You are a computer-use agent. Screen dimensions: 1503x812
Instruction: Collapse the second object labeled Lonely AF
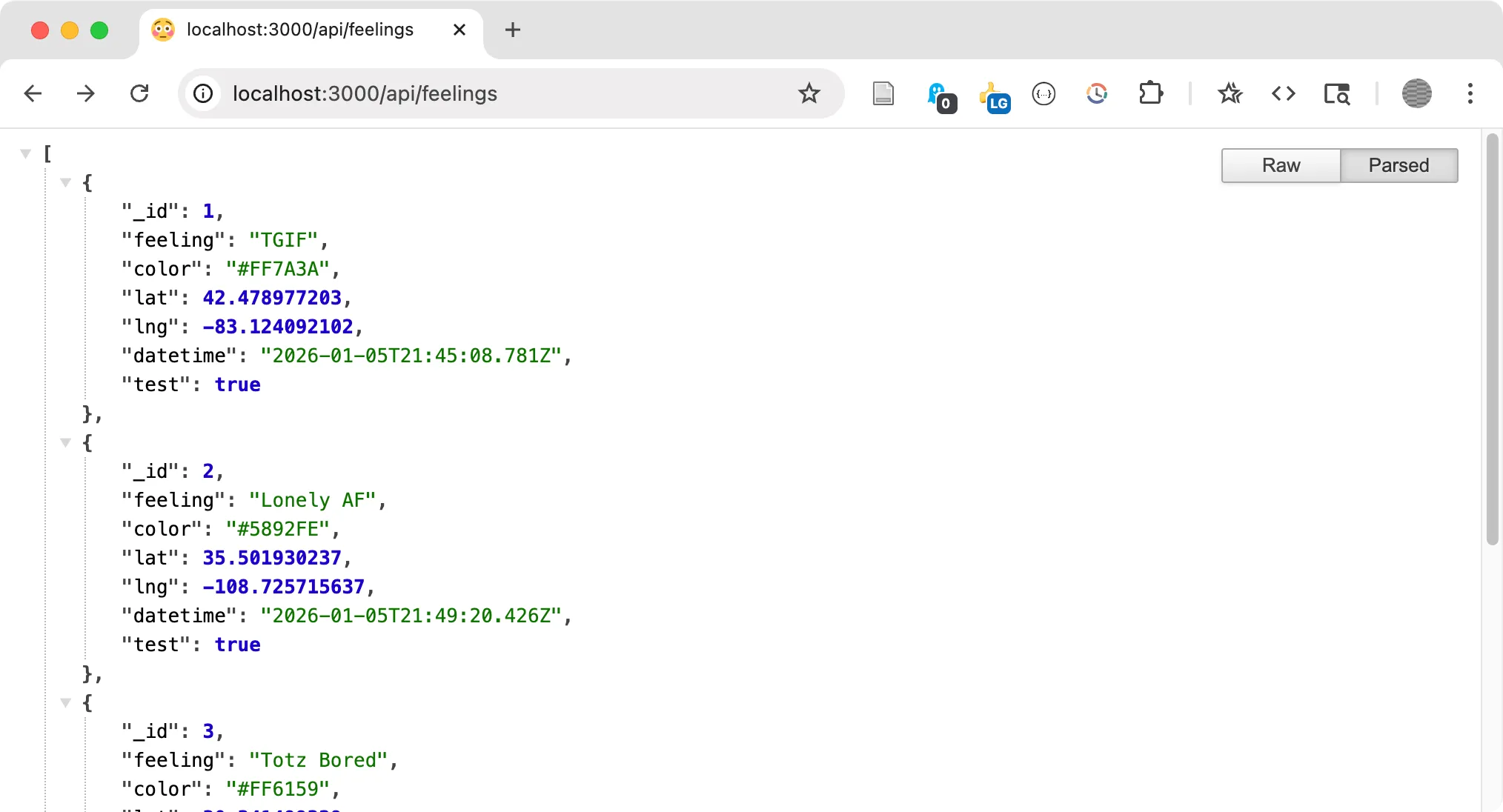click(66, 442)
